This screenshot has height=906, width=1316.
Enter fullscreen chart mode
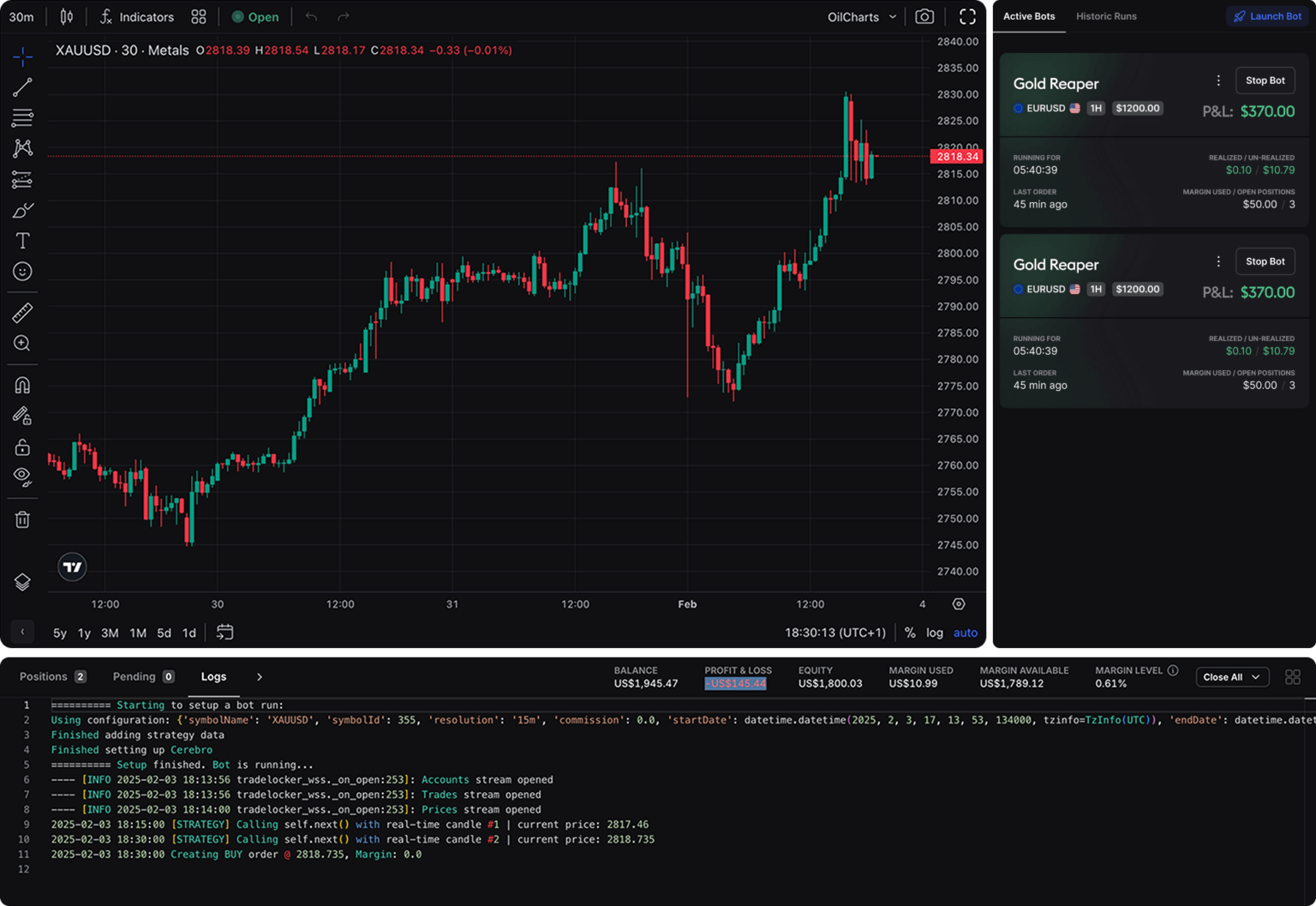[967, 17]
